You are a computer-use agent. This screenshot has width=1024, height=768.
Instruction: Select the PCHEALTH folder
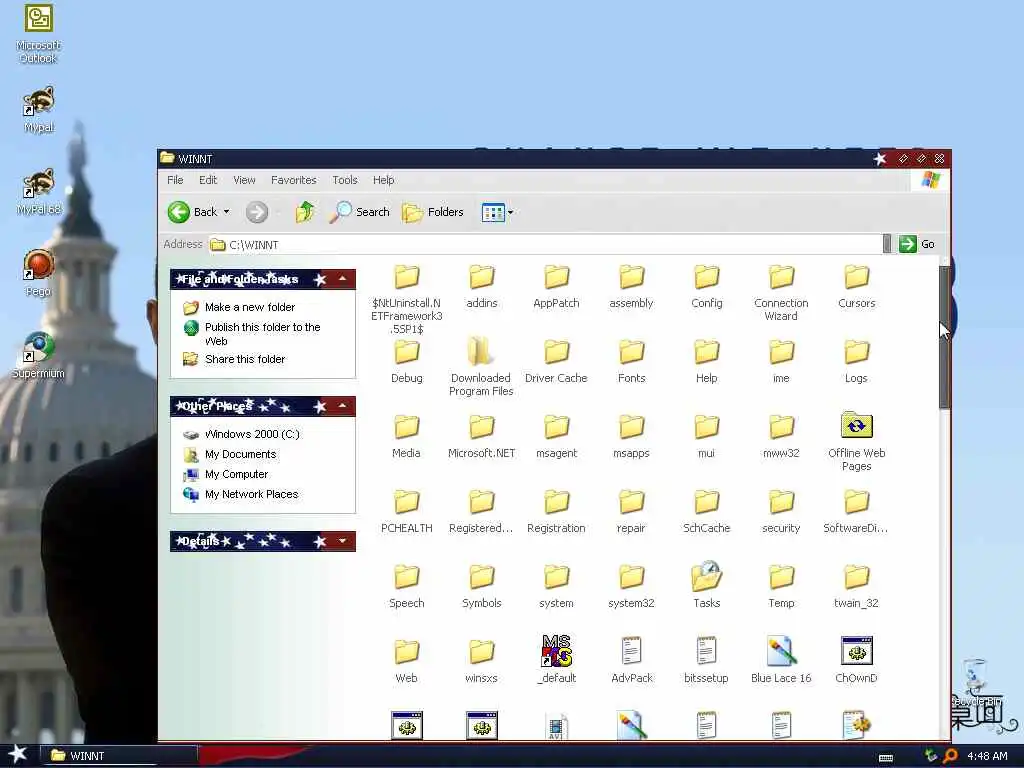406,511
